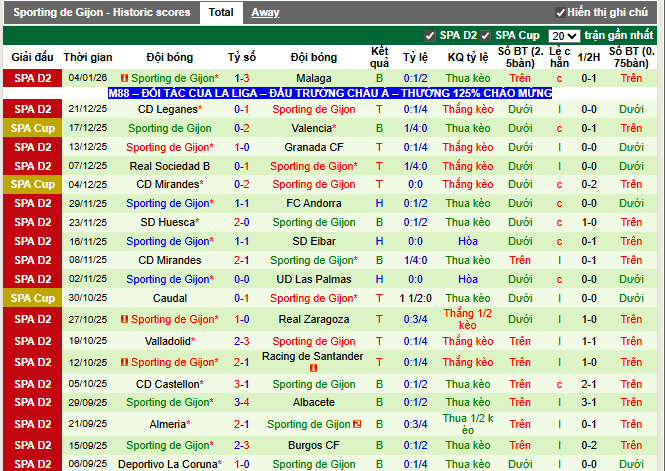Click the Sporting de Gijon - Historic scores title
The width and height of the screenshot is (665, 471).
[102, 12]
